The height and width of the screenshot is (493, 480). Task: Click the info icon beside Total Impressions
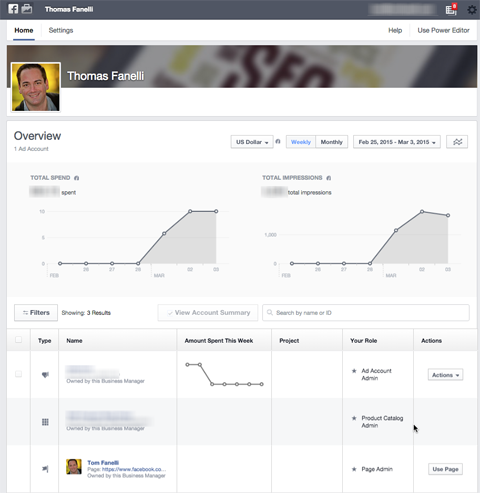pos(329,178)
